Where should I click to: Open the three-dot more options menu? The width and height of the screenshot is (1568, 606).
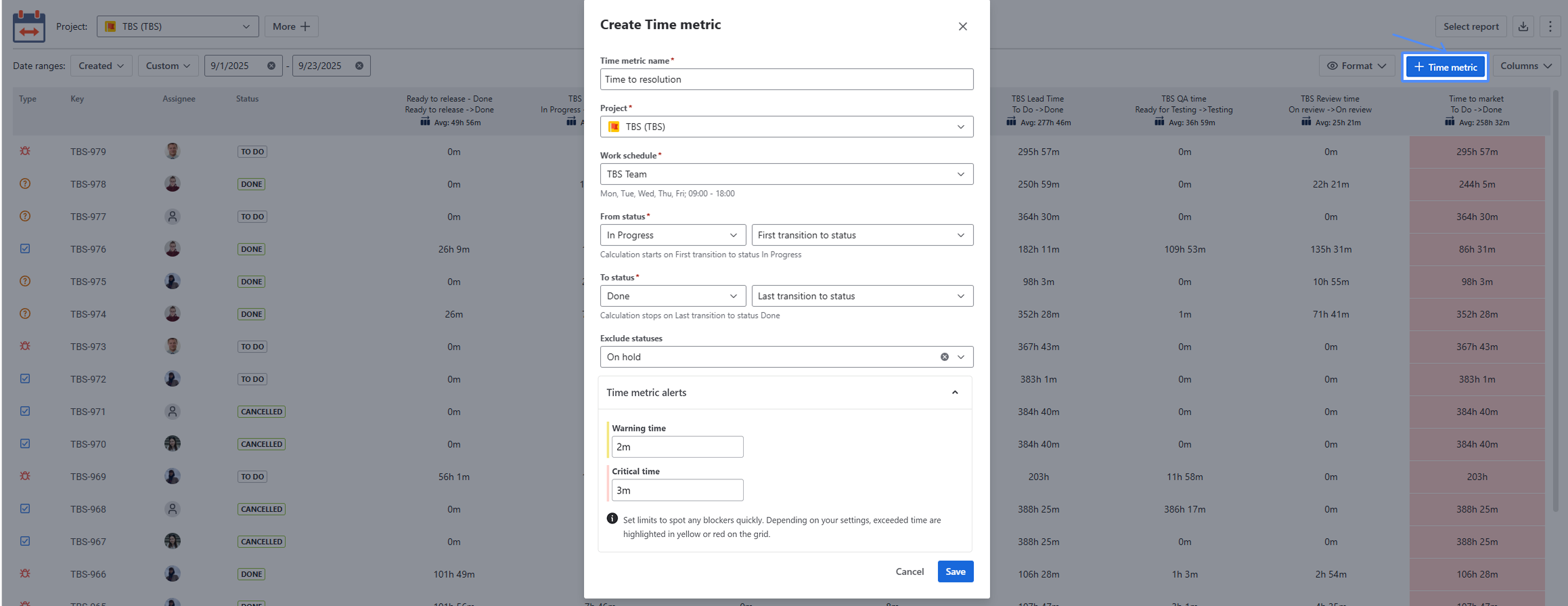pyautogui.click(x=1550, y=26)
